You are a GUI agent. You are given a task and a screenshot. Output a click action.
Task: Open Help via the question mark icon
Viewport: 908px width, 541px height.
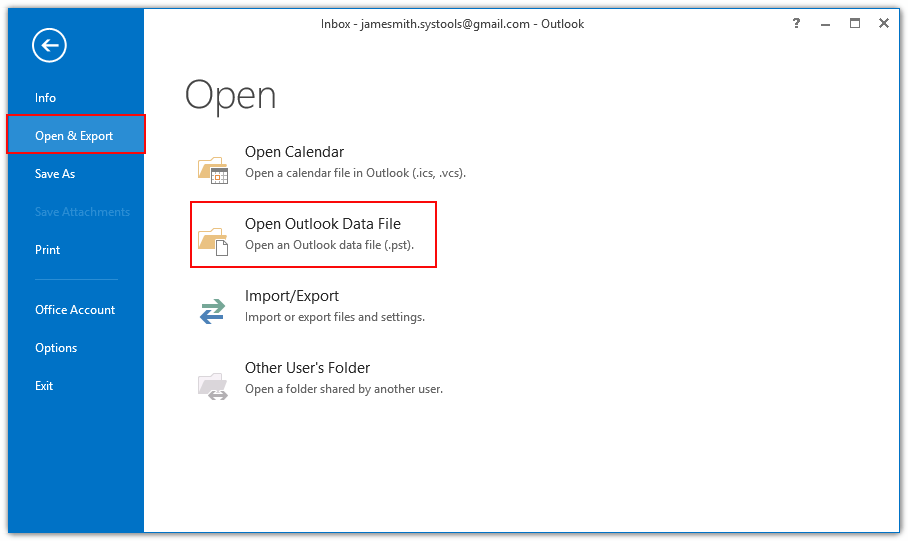coord(797,24)
